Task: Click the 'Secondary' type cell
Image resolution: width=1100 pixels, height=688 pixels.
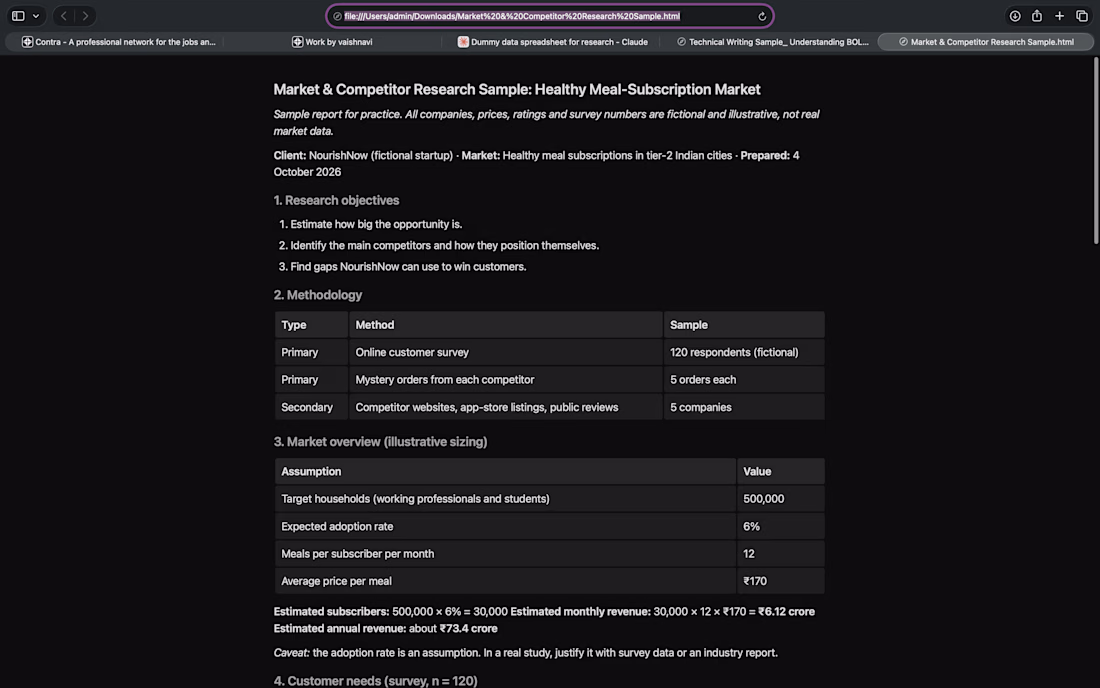Action: point(311,407)
